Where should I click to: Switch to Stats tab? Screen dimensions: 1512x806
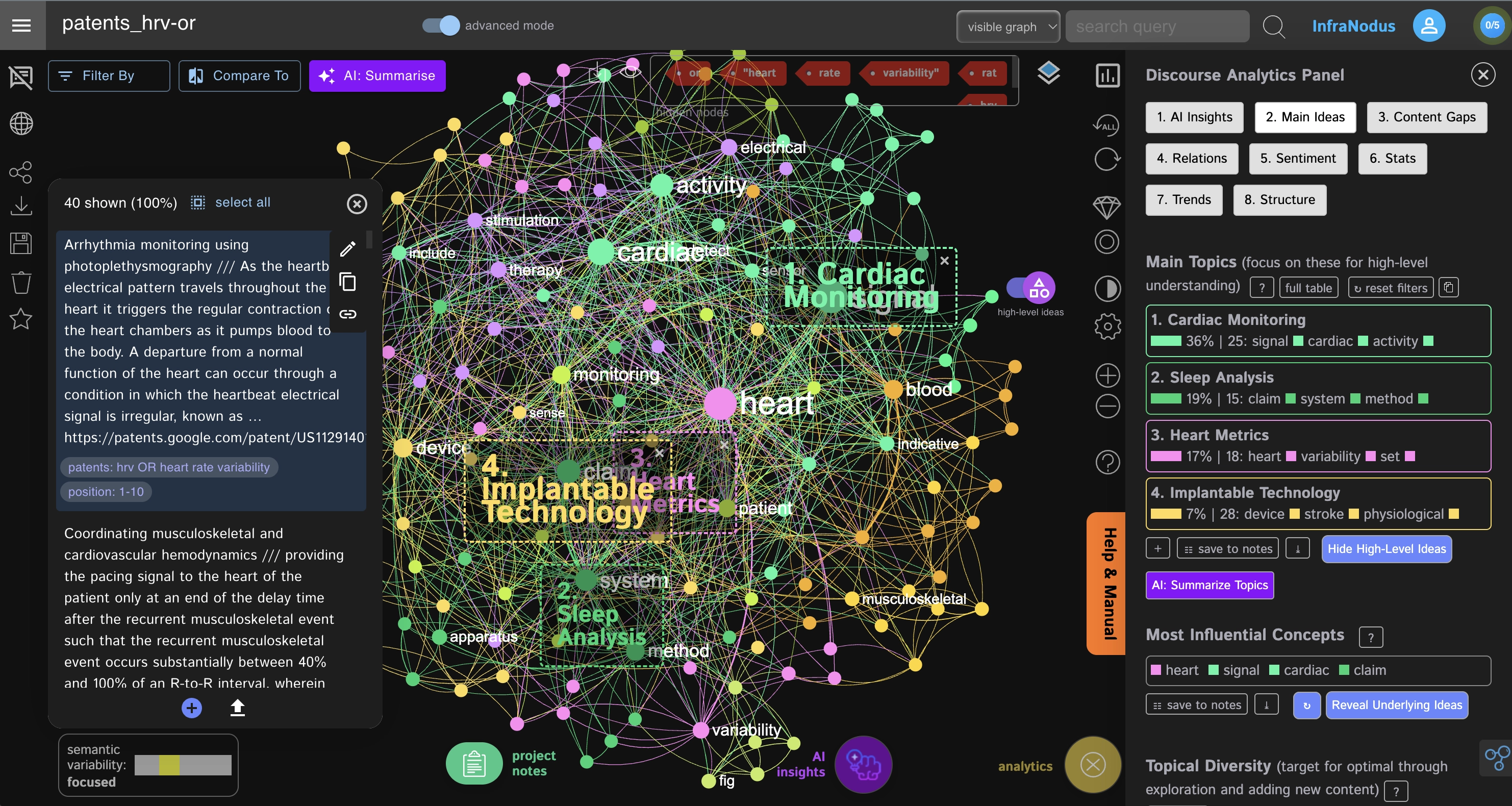[1392, 159]
